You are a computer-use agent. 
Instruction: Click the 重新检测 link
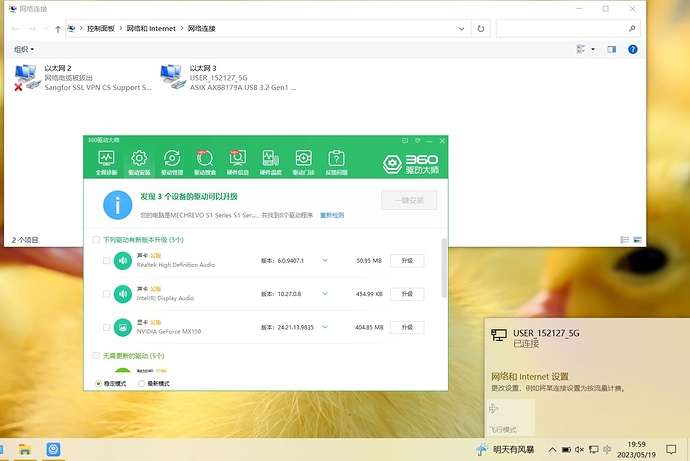pos(332,215)
